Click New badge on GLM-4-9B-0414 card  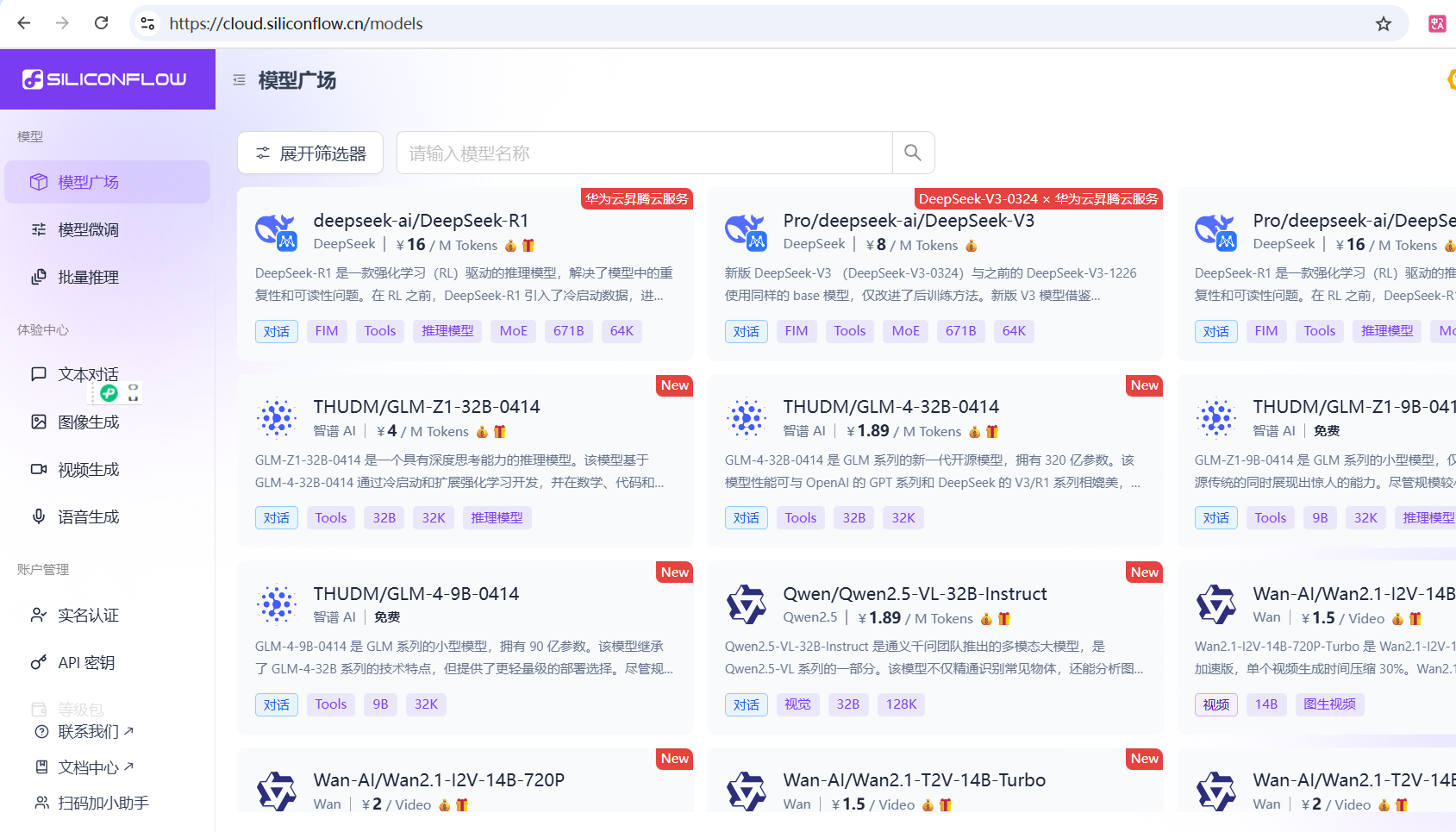tap(675, 572)
